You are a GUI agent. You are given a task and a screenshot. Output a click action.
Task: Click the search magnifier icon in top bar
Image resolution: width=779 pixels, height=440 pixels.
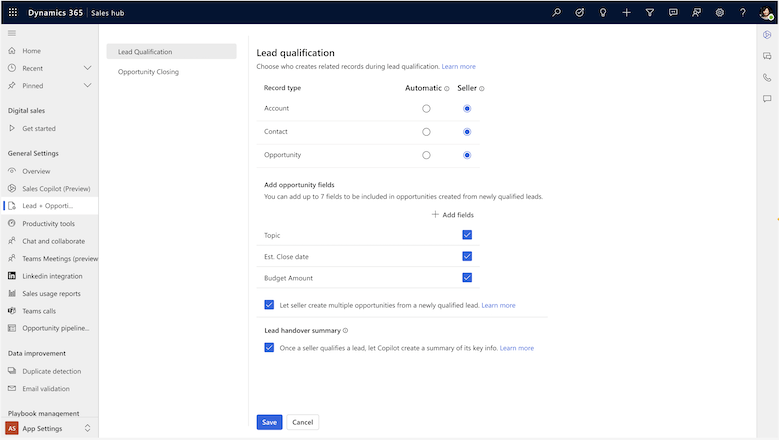click(x=557, y=12)
